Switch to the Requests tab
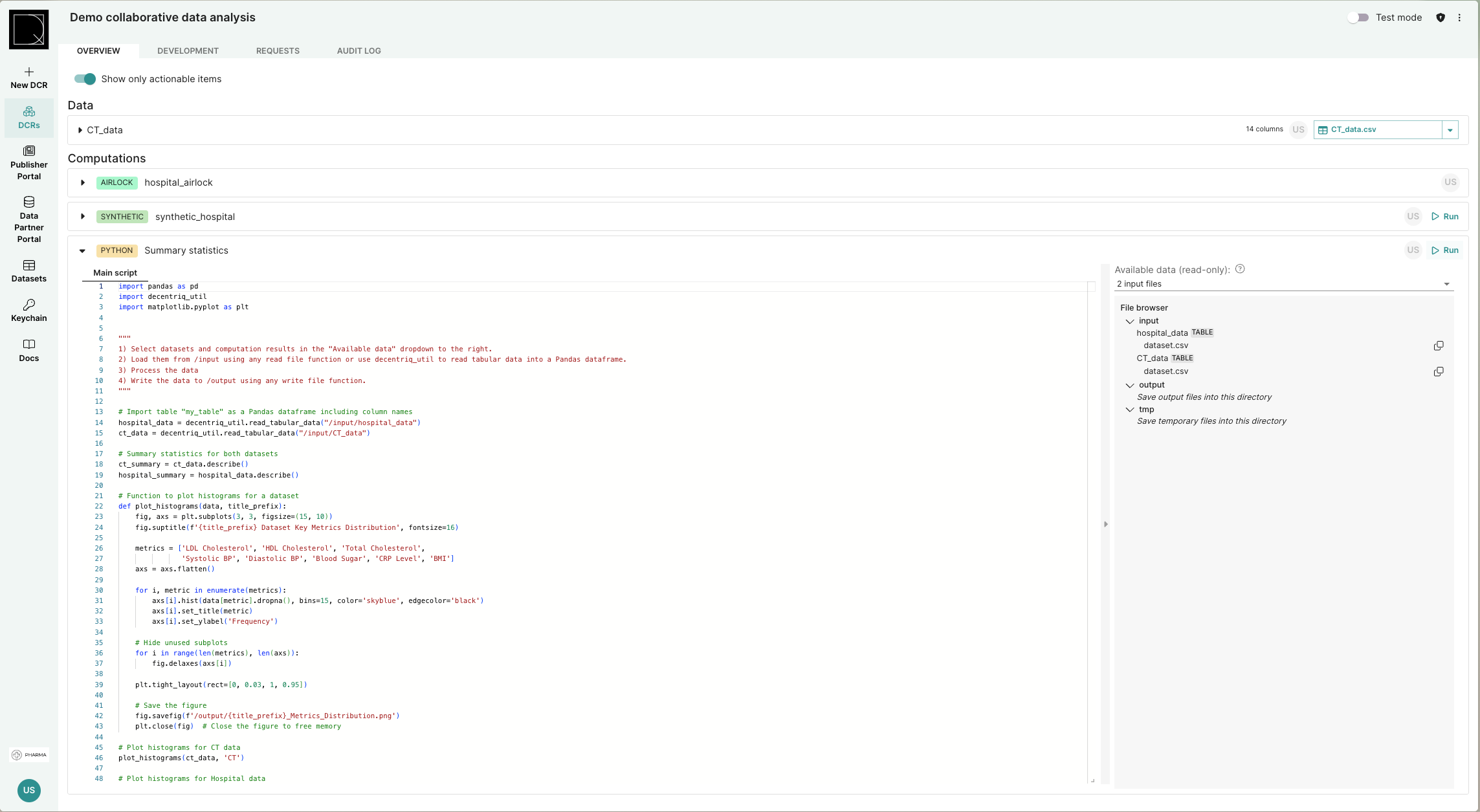 tap(278, 50)
